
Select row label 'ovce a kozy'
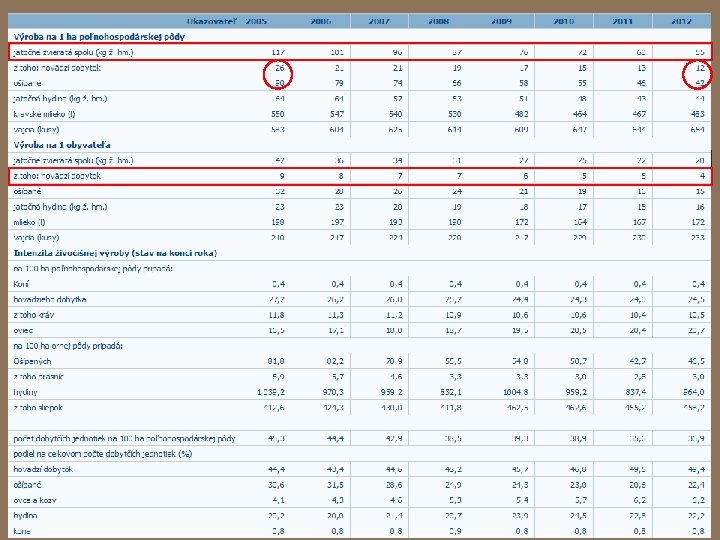click(35, 500)
